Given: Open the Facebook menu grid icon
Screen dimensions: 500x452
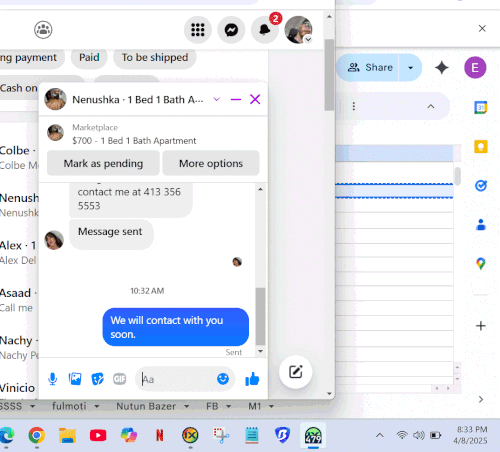Looking at the screenshot, I should coord(198,30).
